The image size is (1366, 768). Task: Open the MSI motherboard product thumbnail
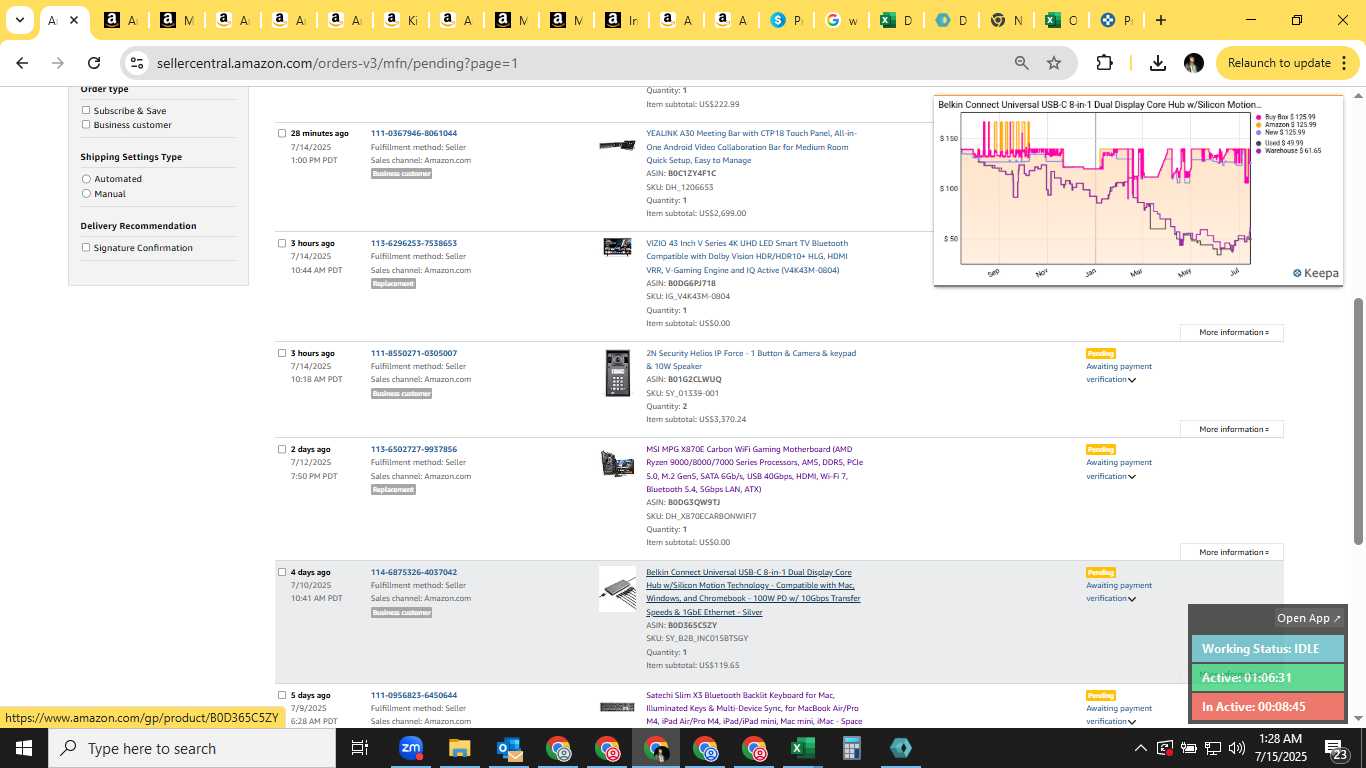[617, 463]
